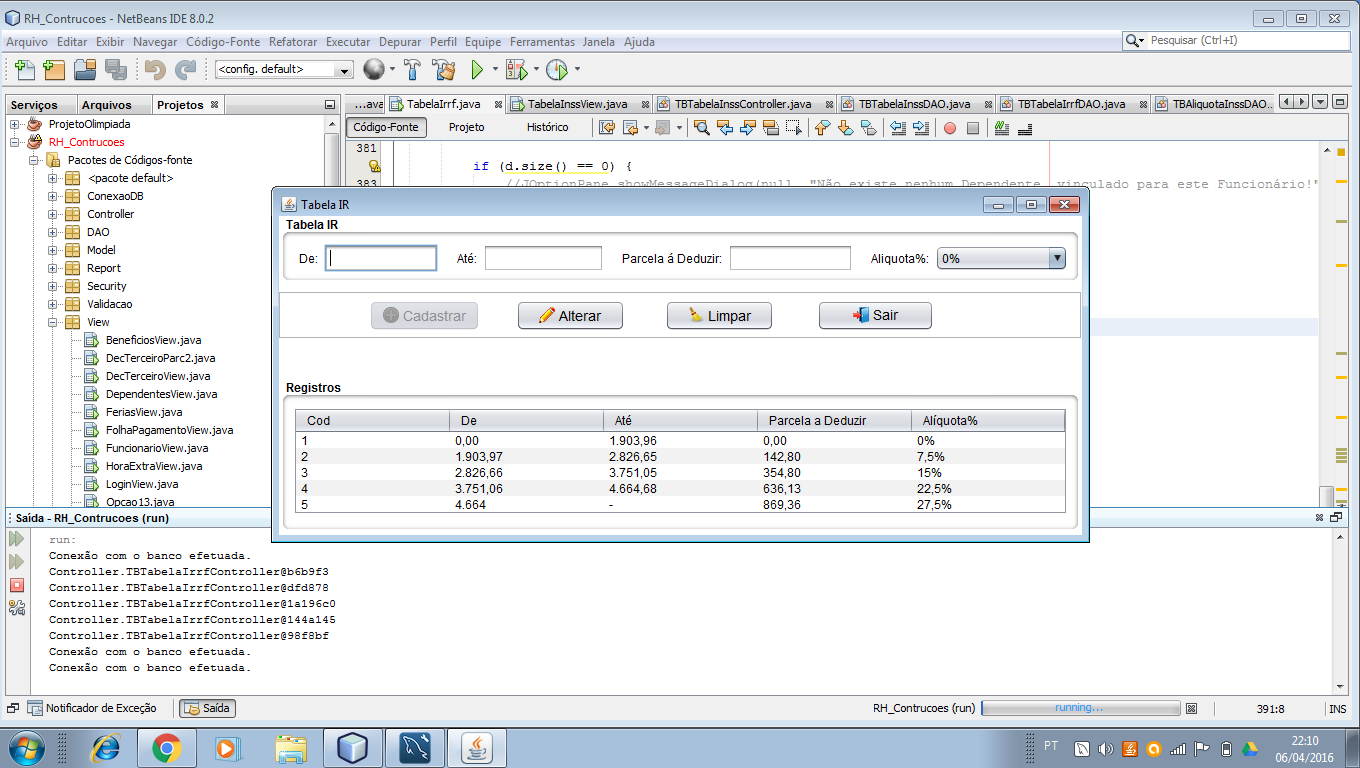Expand the Controller package node
This screenshot has width=1360, height=768.
53,214
